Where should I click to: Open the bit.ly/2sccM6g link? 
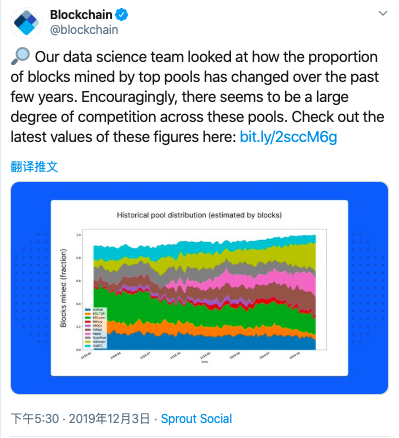288,137
